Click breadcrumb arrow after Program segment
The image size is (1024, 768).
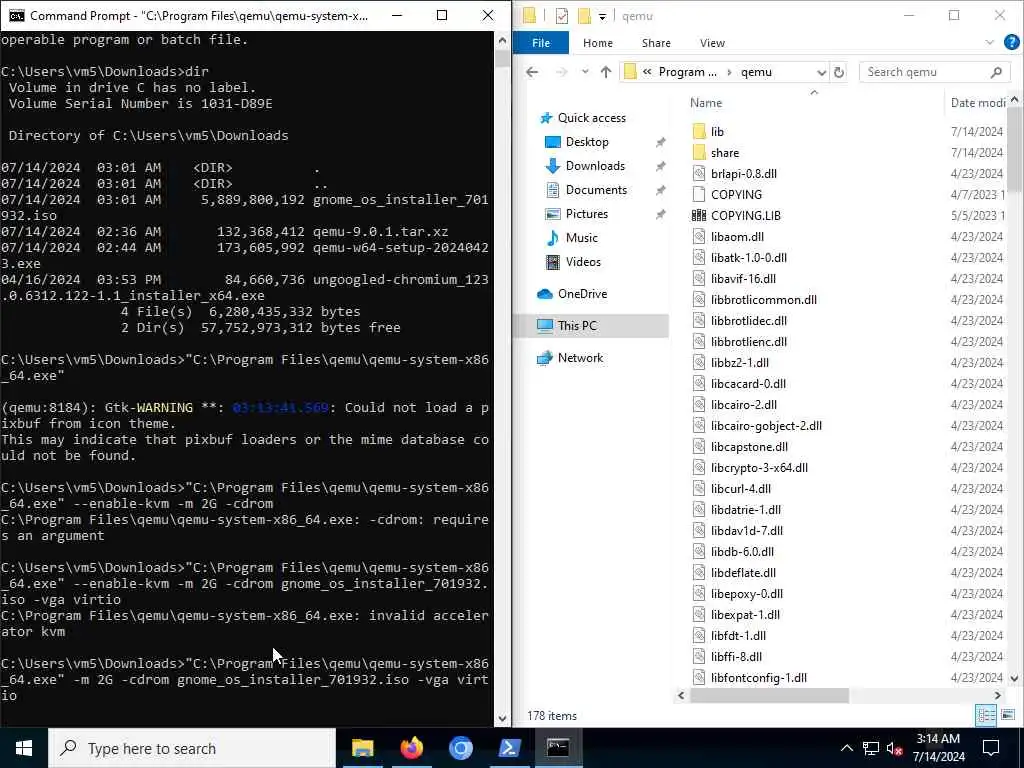pos(729,72)
